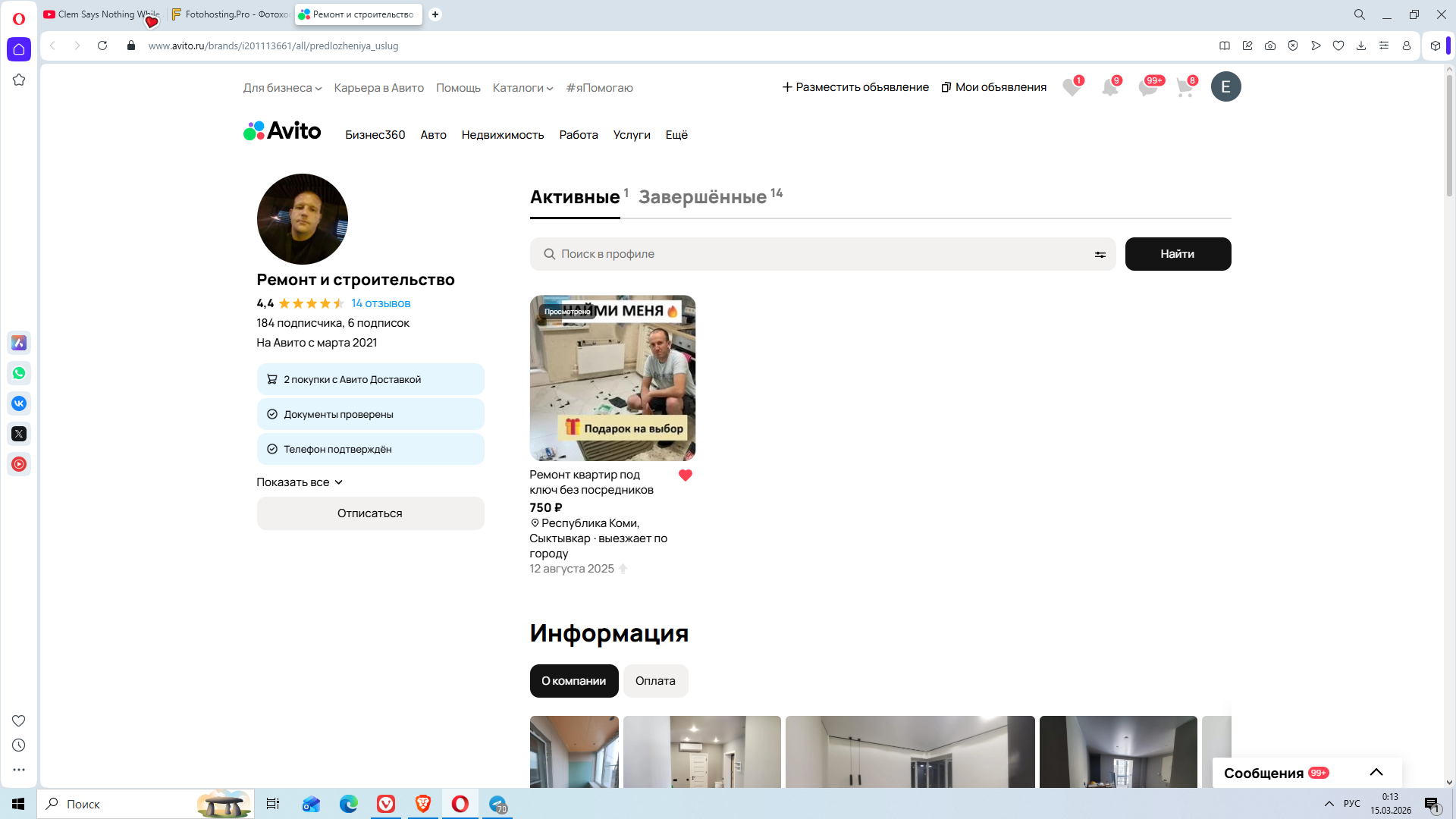Open shopping cart icon
The height and width of the screenshot is (819, 1456).
(1185, 87)
